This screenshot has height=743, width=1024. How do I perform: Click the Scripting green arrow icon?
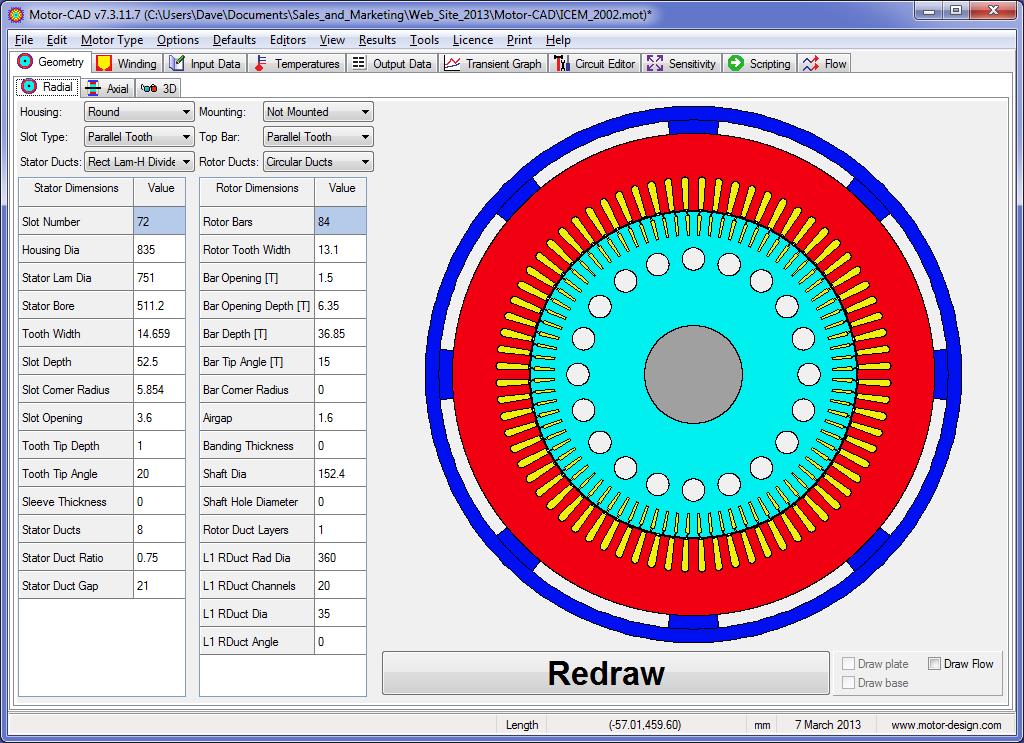pyautogui.click(x=736, y=63)
